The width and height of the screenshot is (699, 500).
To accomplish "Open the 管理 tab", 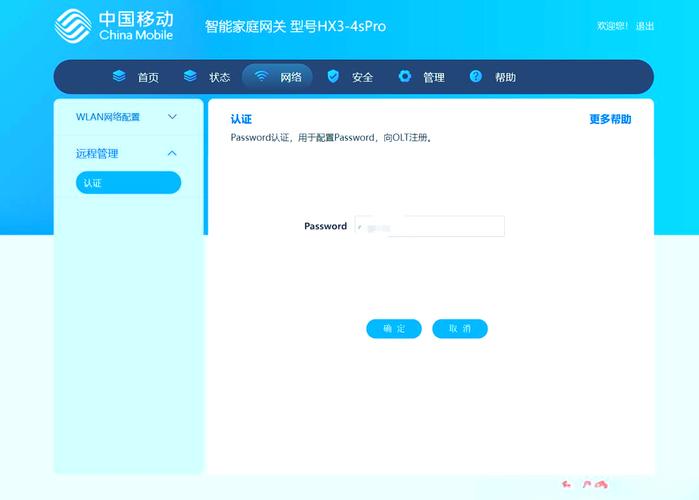I will tap(421, 77).
